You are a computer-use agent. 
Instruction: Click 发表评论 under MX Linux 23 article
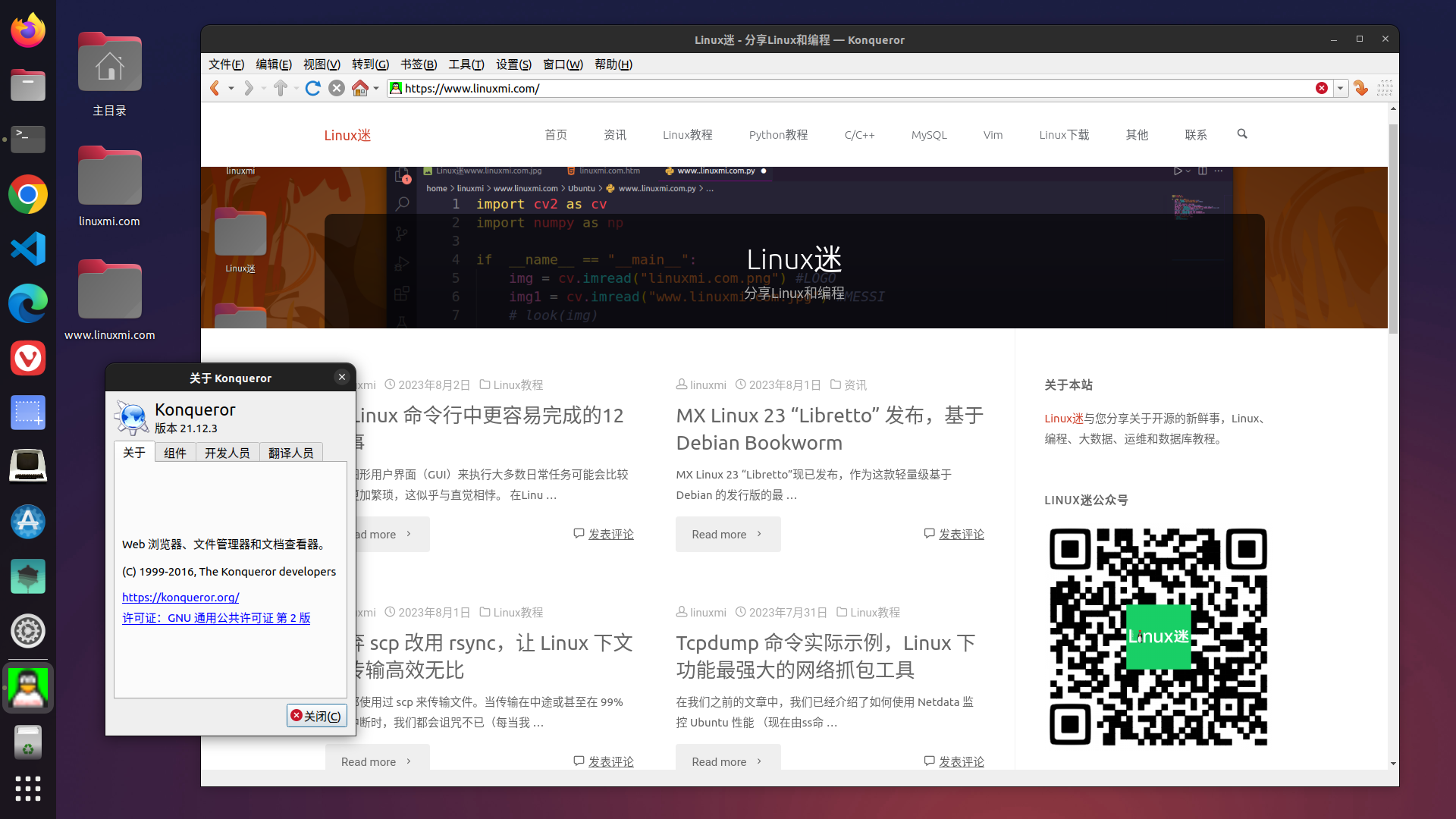click(961, 535)
